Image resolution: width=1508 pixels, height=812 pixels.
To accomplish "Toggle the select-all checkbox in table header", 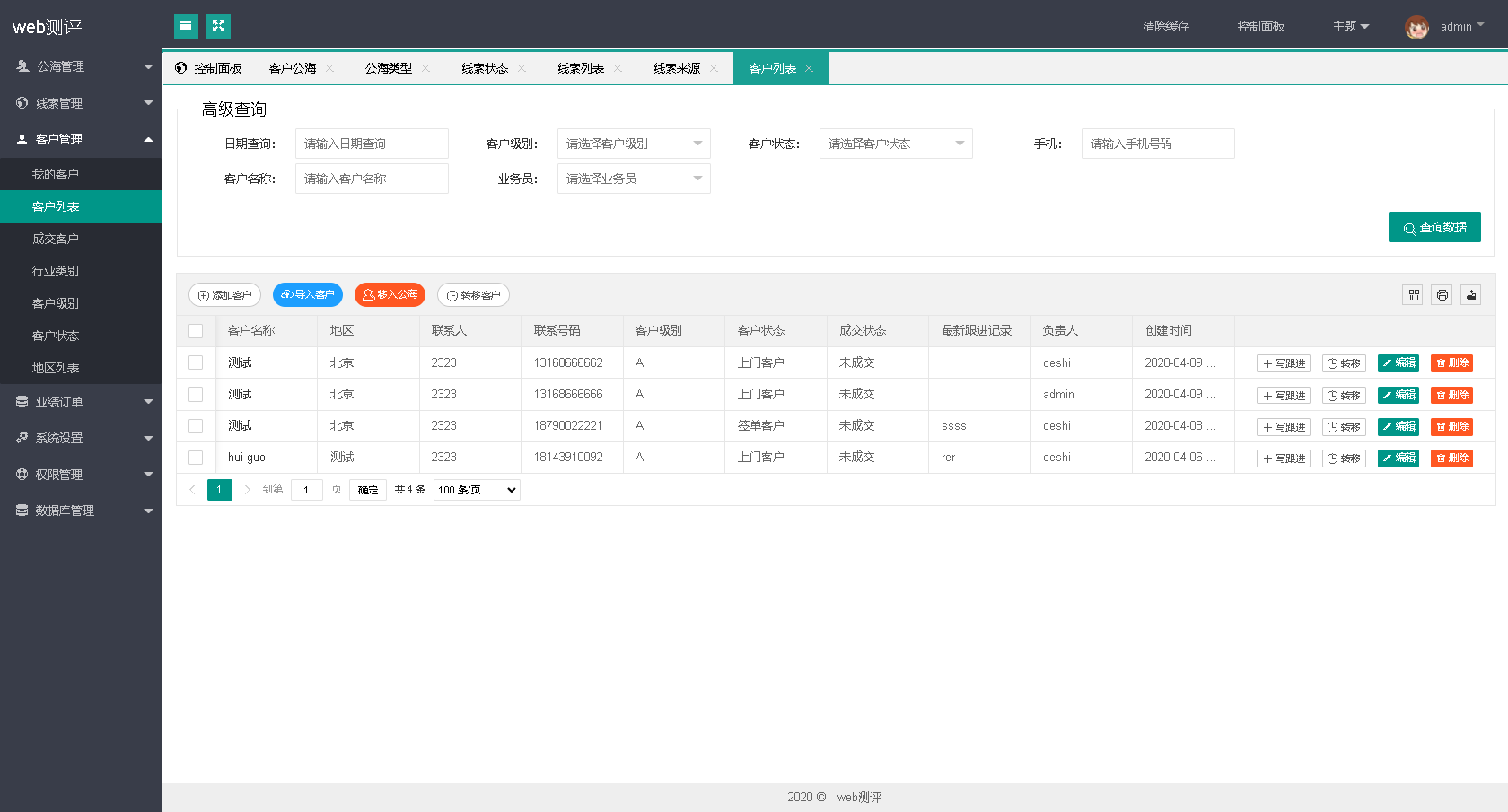I will coord(196,331).
